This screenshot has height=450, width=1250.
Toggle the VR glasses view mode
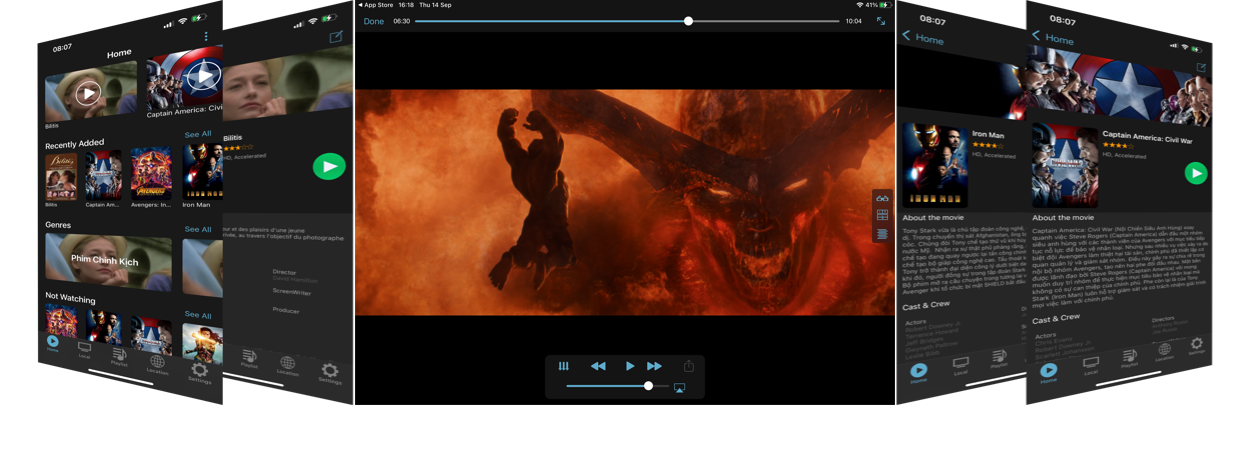tap(882, 198)
